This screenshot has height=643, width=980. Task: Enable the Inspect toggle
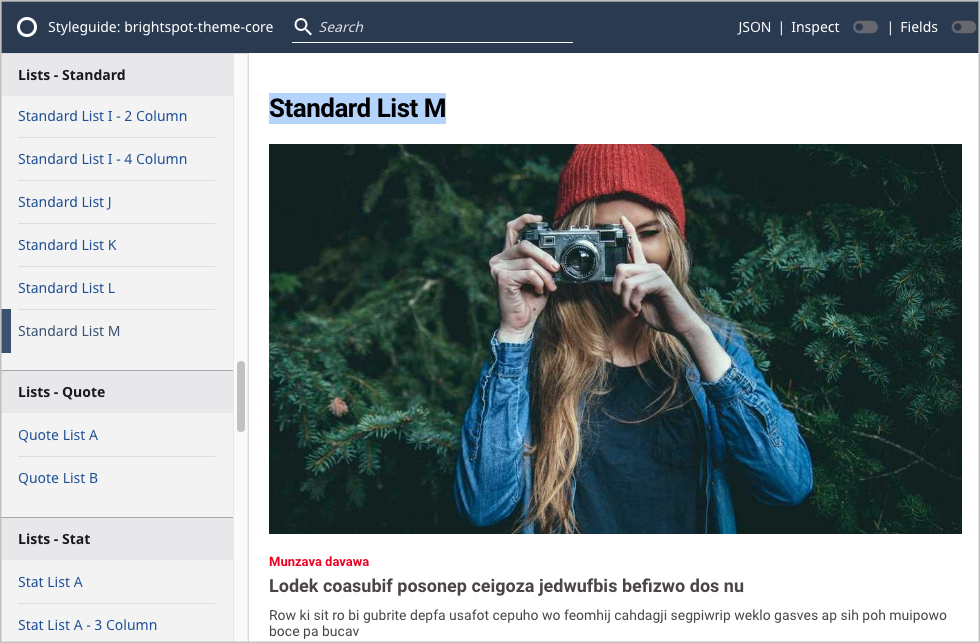(865, 27)
